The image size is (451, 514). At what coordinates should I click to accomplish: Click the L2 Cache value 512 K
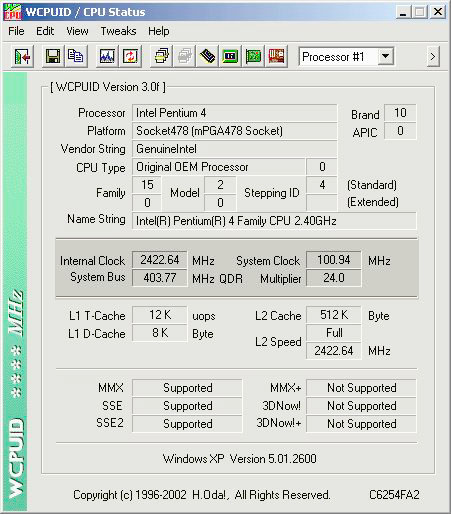point(333,315)
